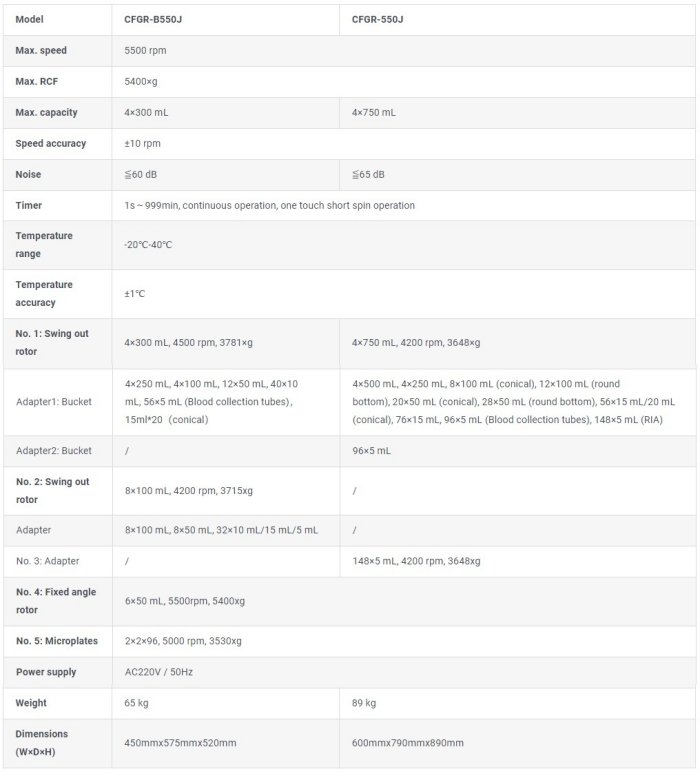Click the Temperature accuracy row label

point(44,294)
